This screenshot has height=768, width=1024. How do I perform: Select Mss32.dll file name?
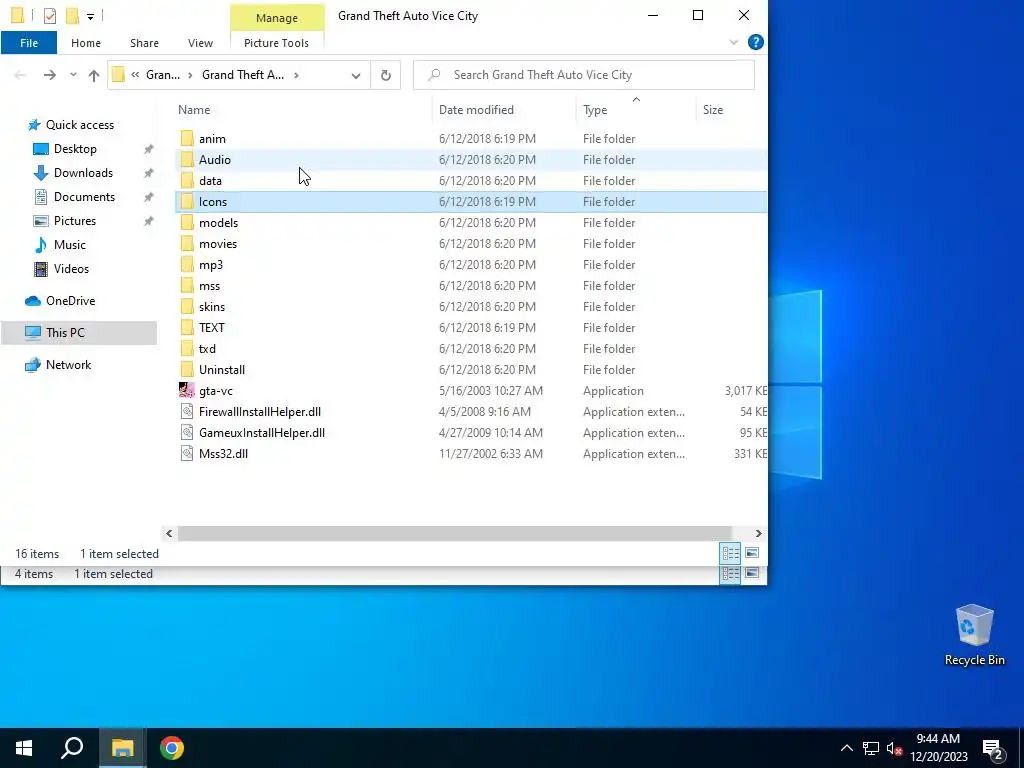click(223, 454)
